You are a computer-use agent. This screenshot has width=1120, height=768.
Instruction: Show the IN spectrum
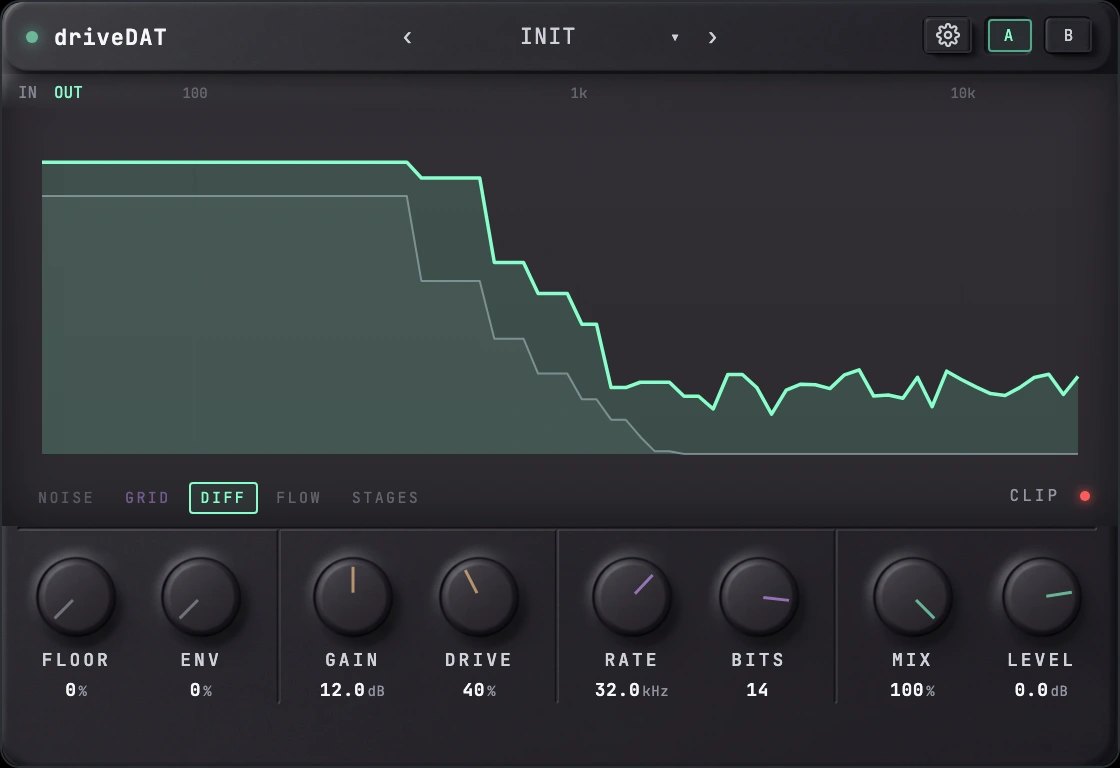click(x=28, y=92)
